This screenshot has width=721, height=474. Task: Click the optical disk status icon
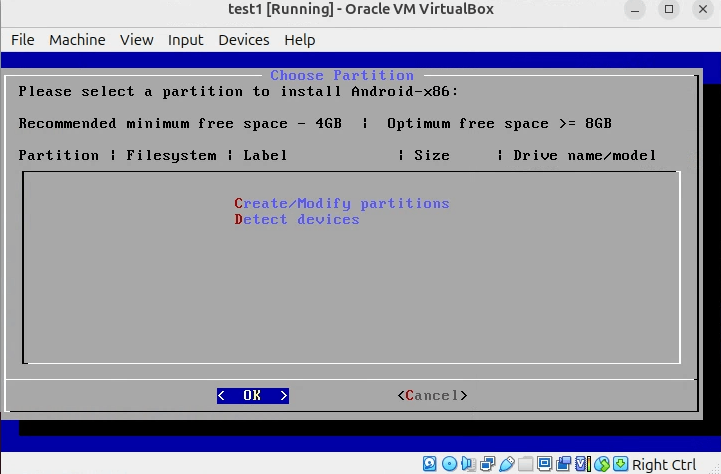tap(449, 464)
